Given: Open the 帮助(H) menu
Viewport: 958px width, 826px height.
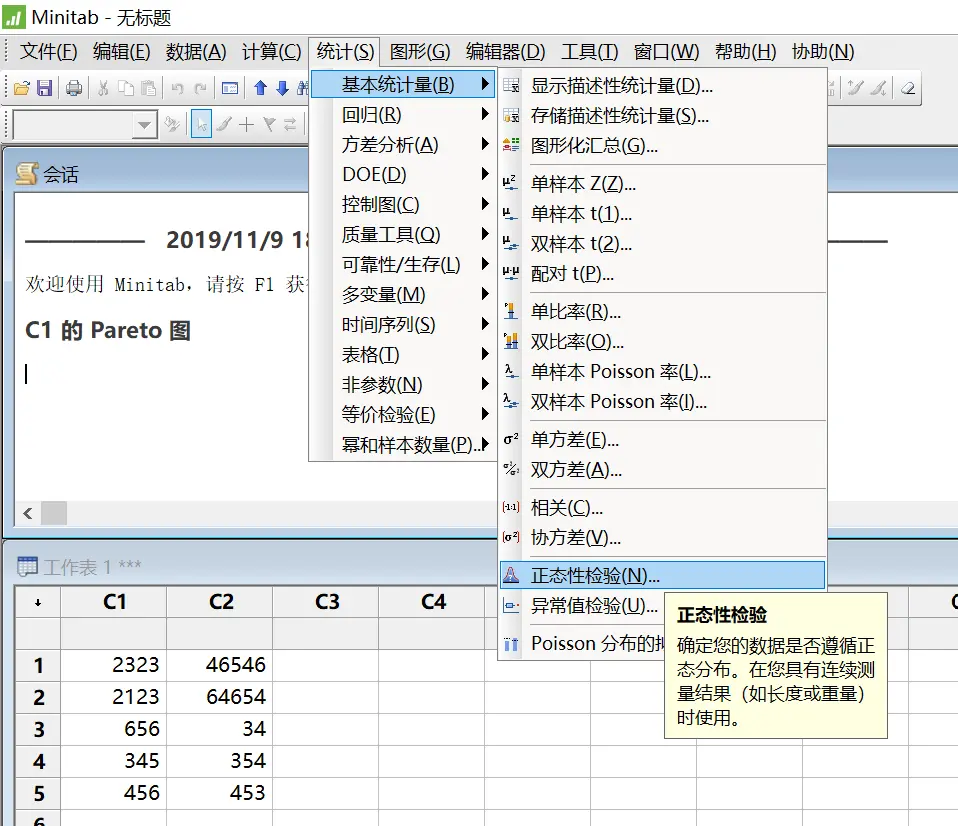Looking at the screenshot, I should coord(745,51).
